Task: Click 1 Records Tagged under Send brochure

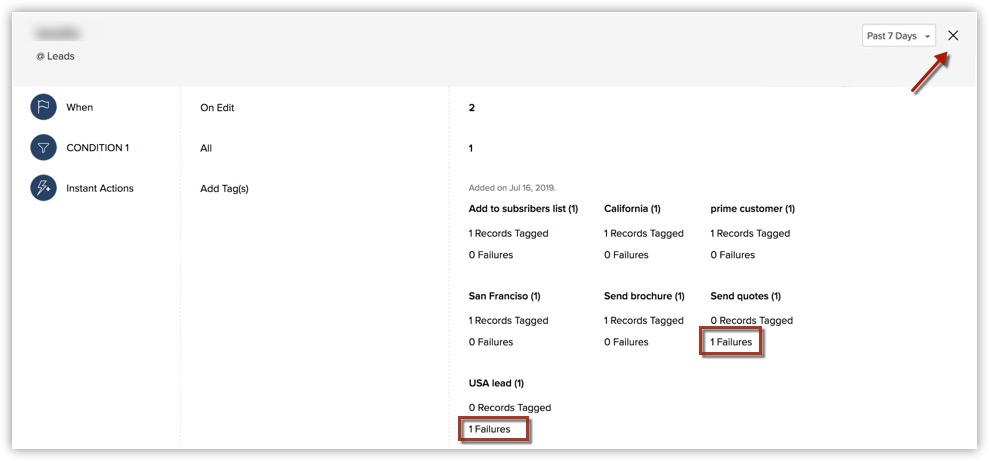Action: pyautogui.click(x=643, y=320)
